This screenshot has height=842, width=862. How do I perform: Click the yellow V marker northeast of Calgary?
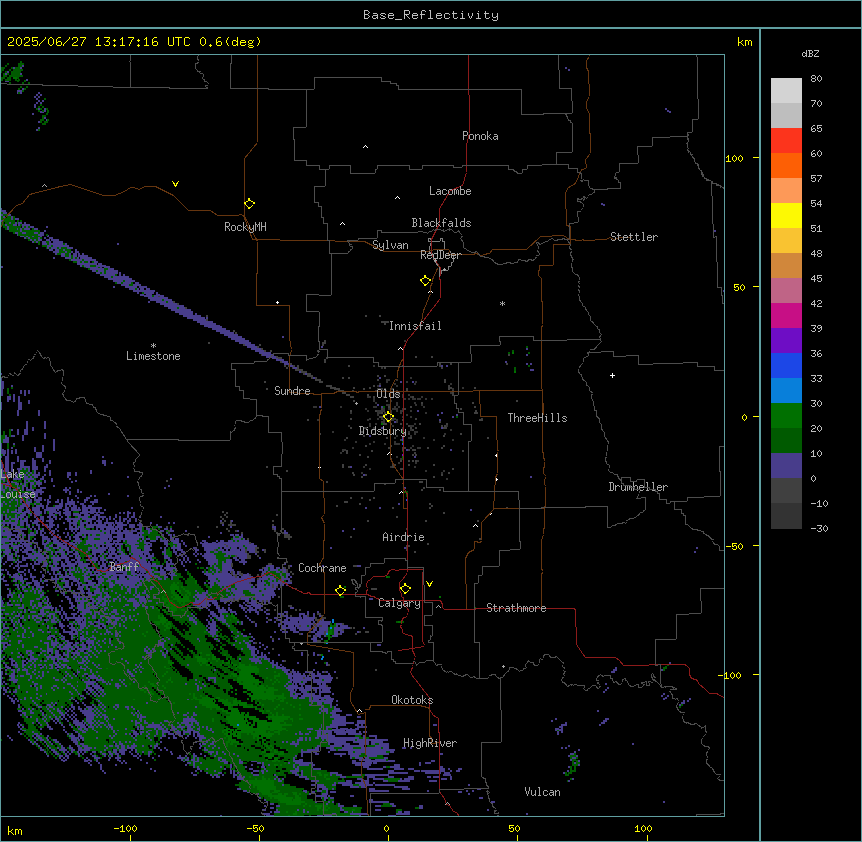click(429, 584)
